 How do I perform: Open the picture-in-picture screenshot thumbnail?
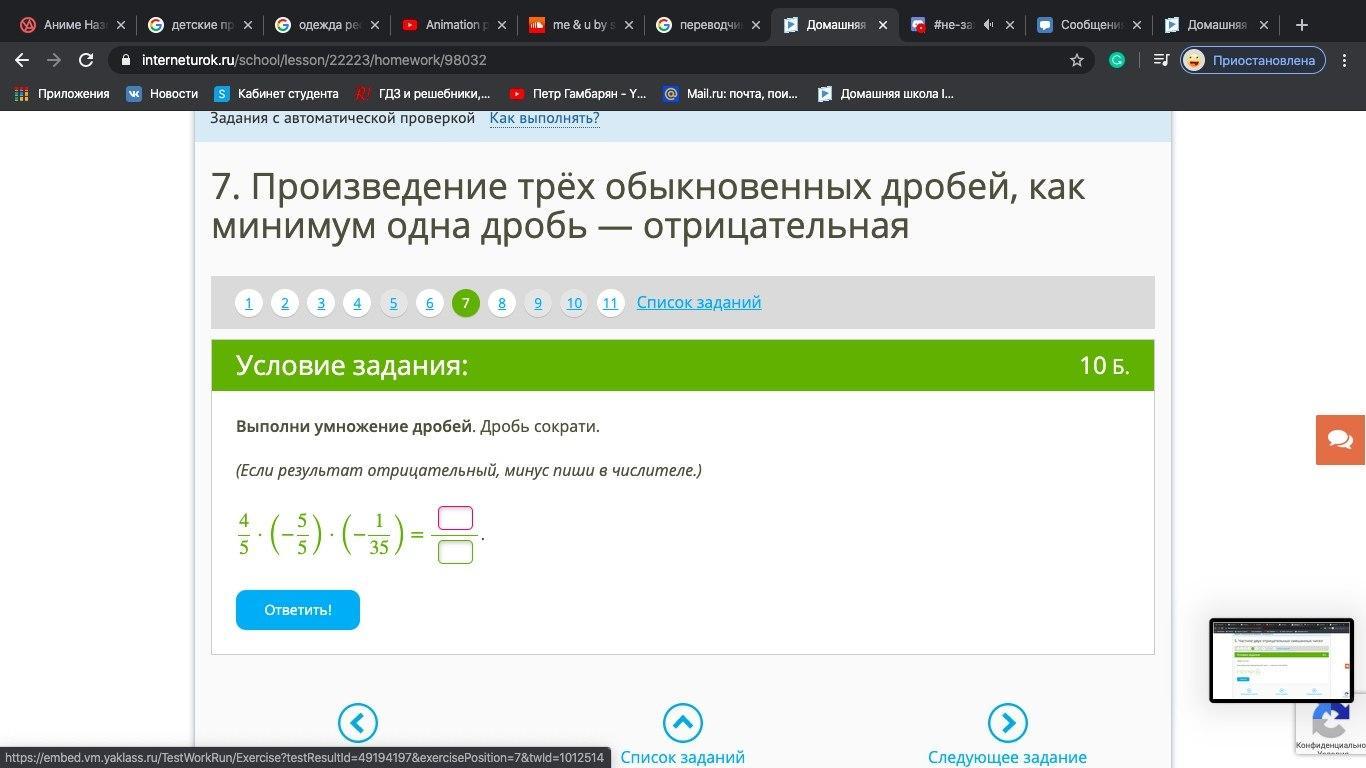pos(1281,660)
